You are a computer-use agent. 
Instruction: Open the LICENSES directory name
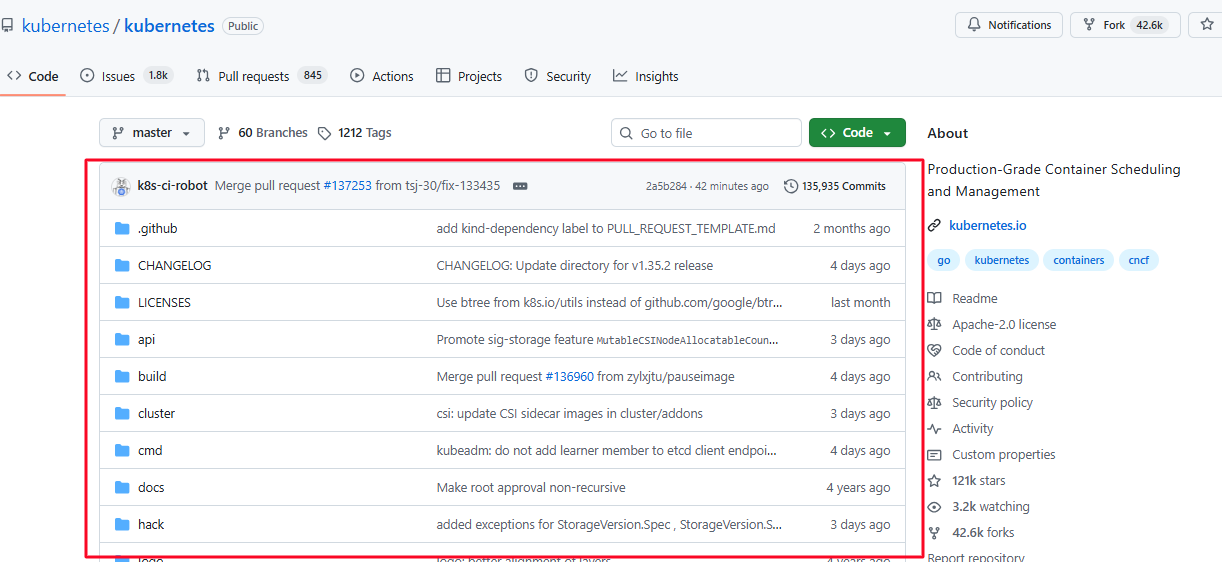164,303
